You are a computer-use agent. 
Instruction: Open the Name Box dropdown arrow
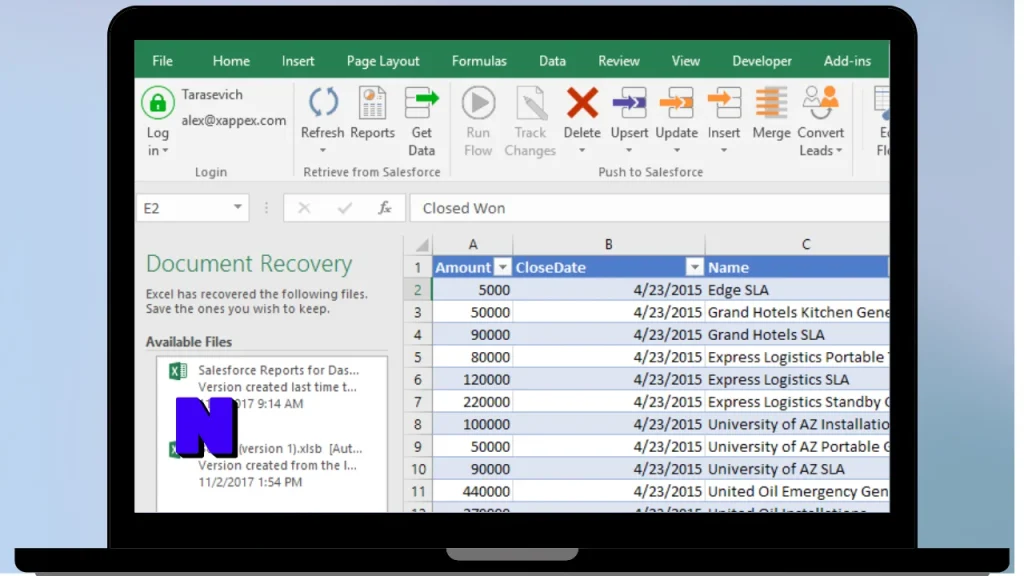238,207
